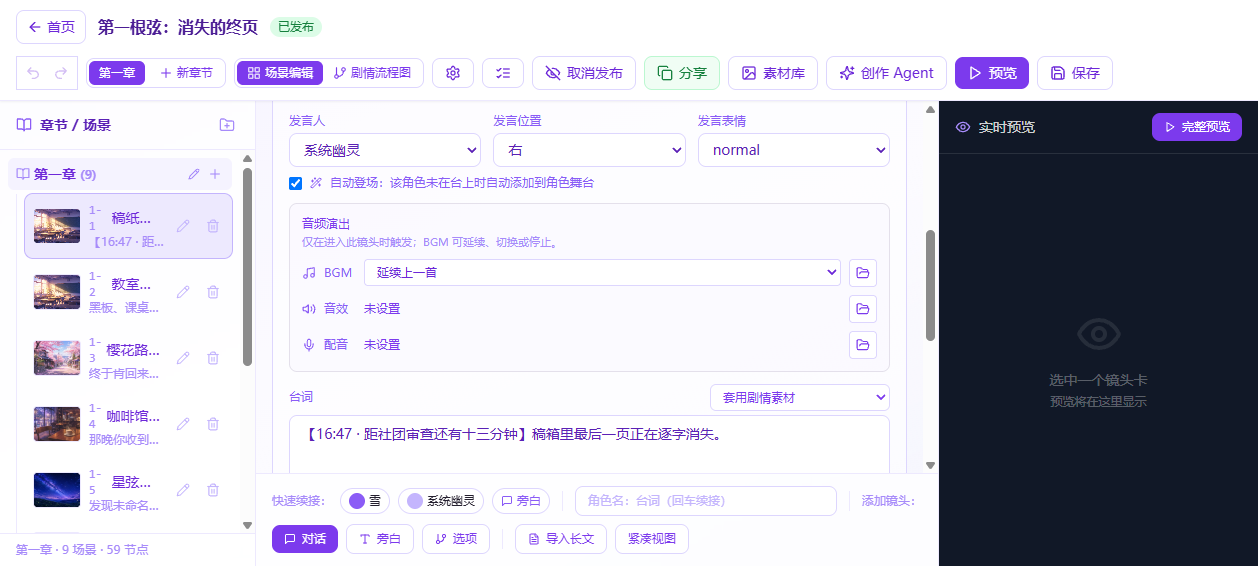Viewport: 1258px width, 566px height.
Task: Click the purple 预览 button
Action: 992,73
